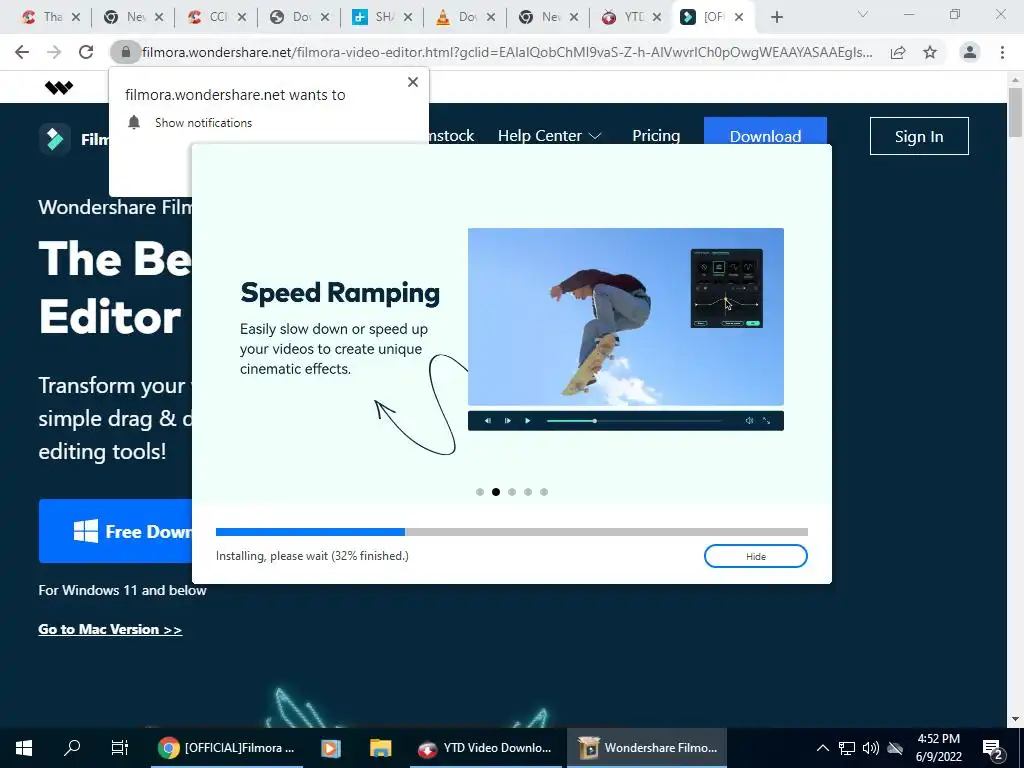Click the Filmora logo icon
1024x768 pixels.
click(x=55, y=138)
